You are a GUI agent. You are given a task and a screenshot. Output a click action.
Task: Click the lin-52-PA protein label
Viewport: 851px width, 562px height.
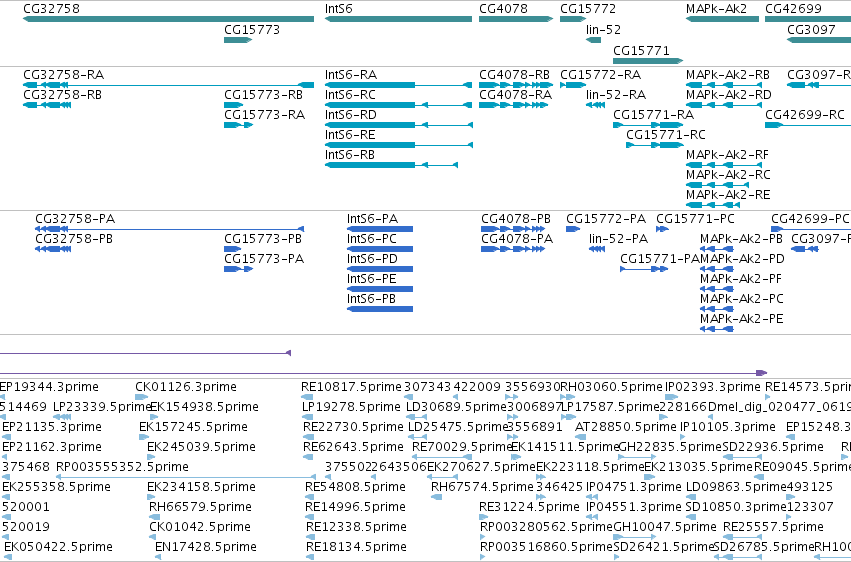point(618,239)
